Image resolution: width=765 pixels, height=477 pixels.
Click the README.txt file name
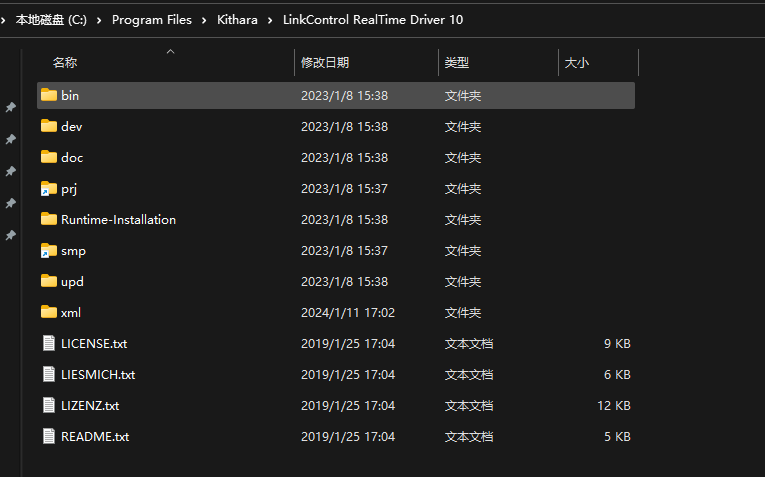[x=95, y=437]
